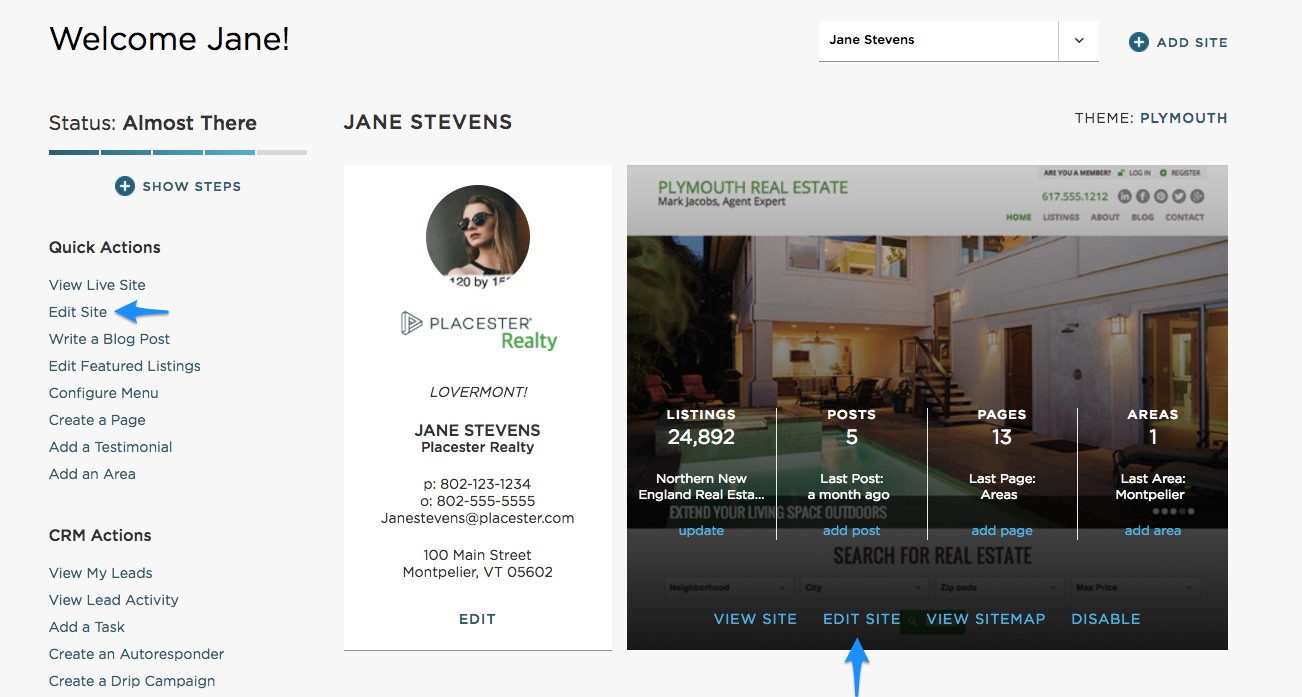
Task: Click the Almost There status progress bar
Action: click(178, 152)
